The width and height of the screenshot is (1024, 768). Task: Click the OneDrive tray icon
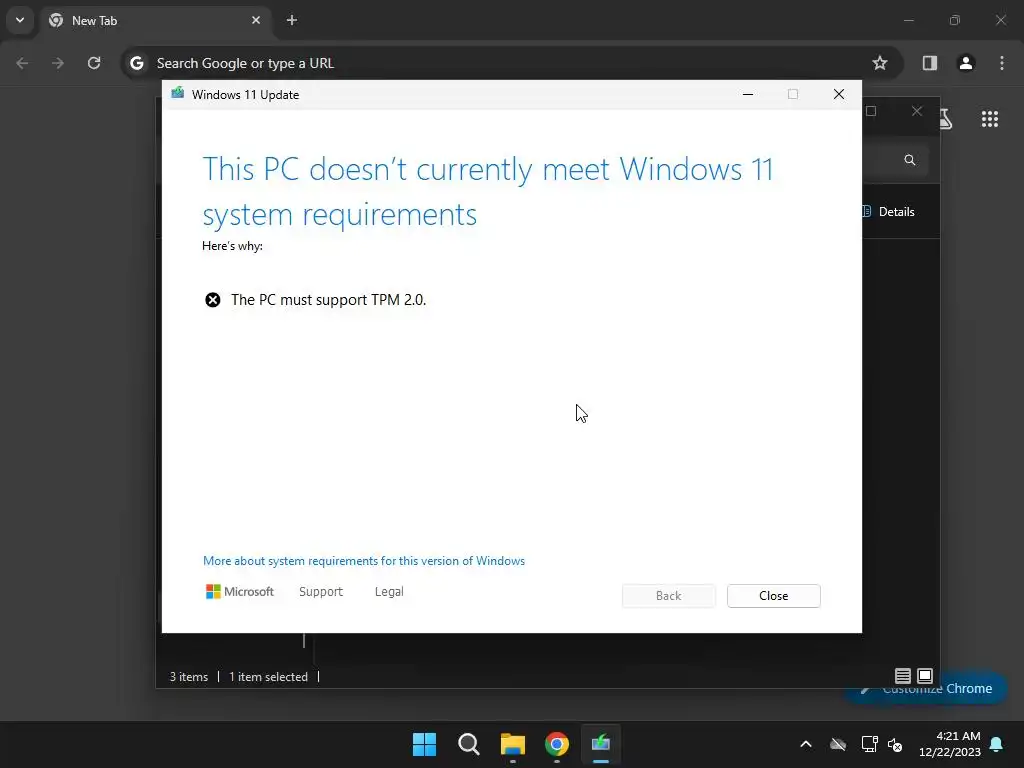(x=838, y=744)
